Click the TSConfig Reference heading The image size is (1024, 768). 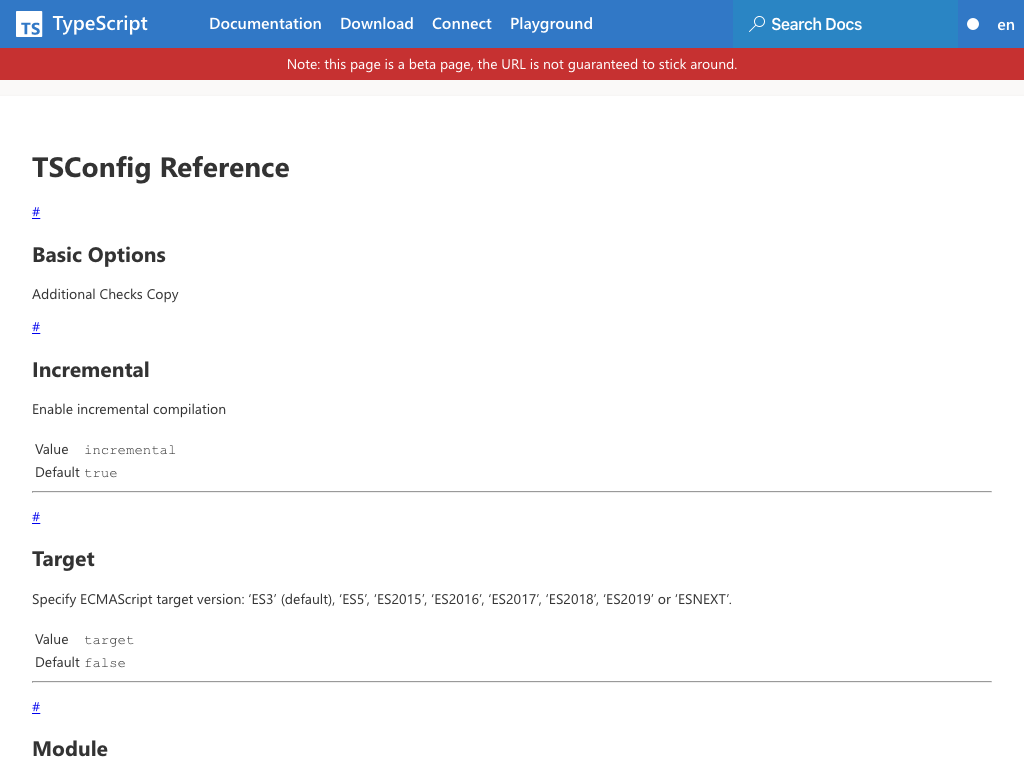point(161,168)
